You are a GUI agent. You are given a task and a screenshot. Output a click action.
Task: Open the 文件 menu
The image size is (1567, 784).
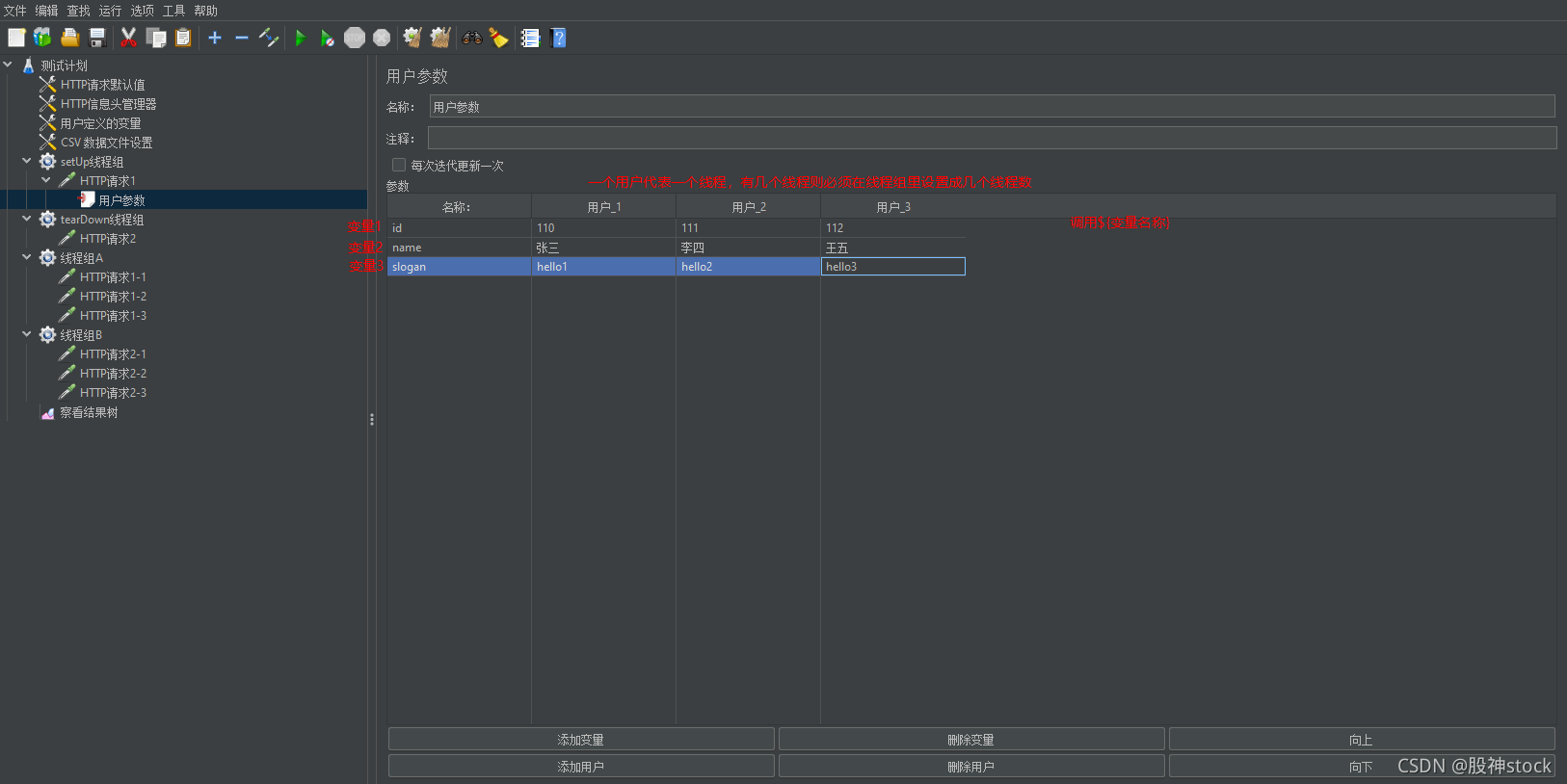click(x=14, y=11)
